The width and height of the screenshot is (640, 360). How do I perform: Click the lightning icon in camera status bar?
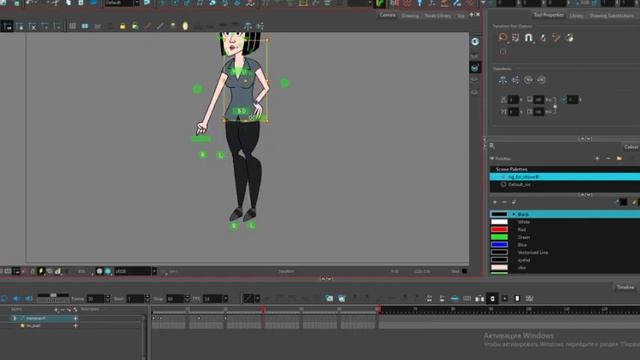(41, 271)
